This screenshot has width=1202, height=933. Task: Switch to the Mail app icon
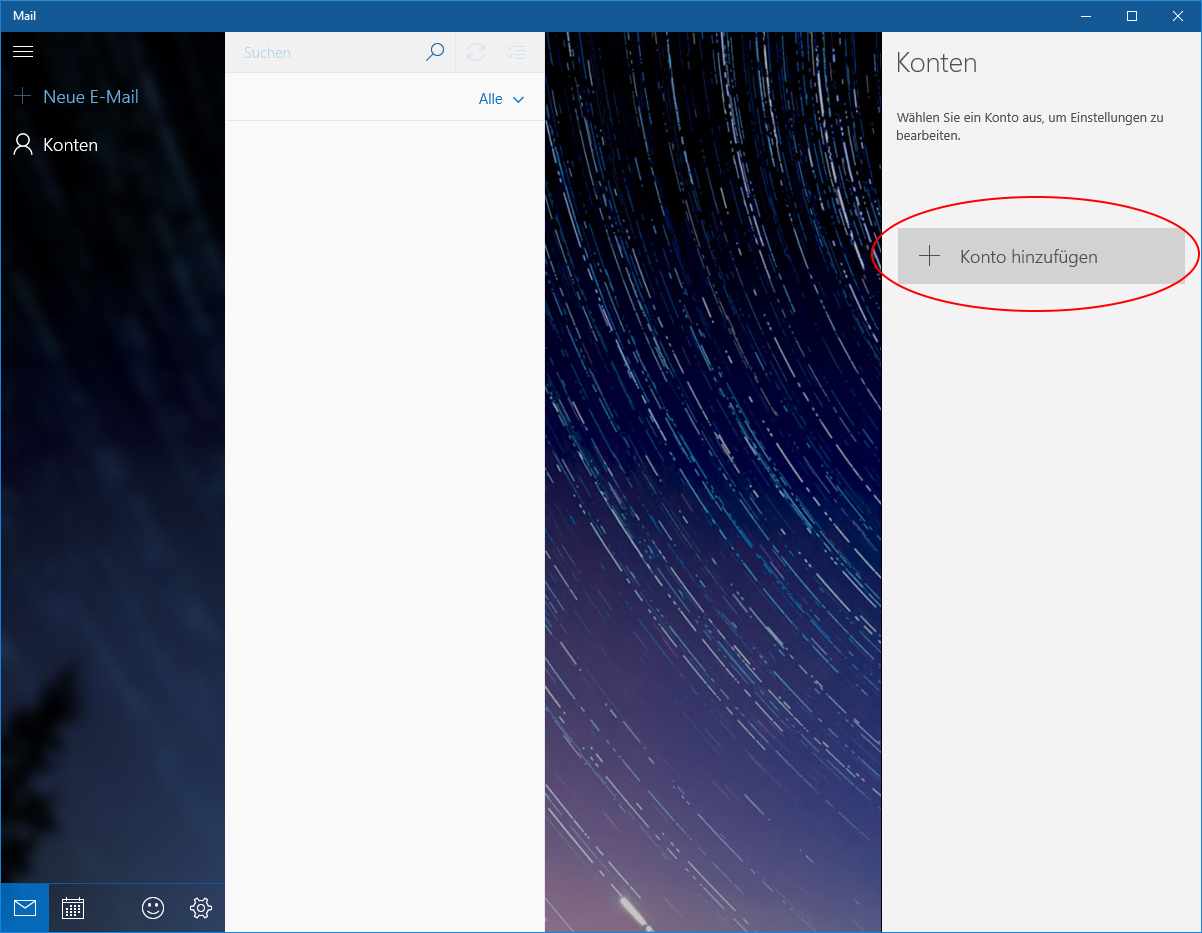(x=25, y=908)
